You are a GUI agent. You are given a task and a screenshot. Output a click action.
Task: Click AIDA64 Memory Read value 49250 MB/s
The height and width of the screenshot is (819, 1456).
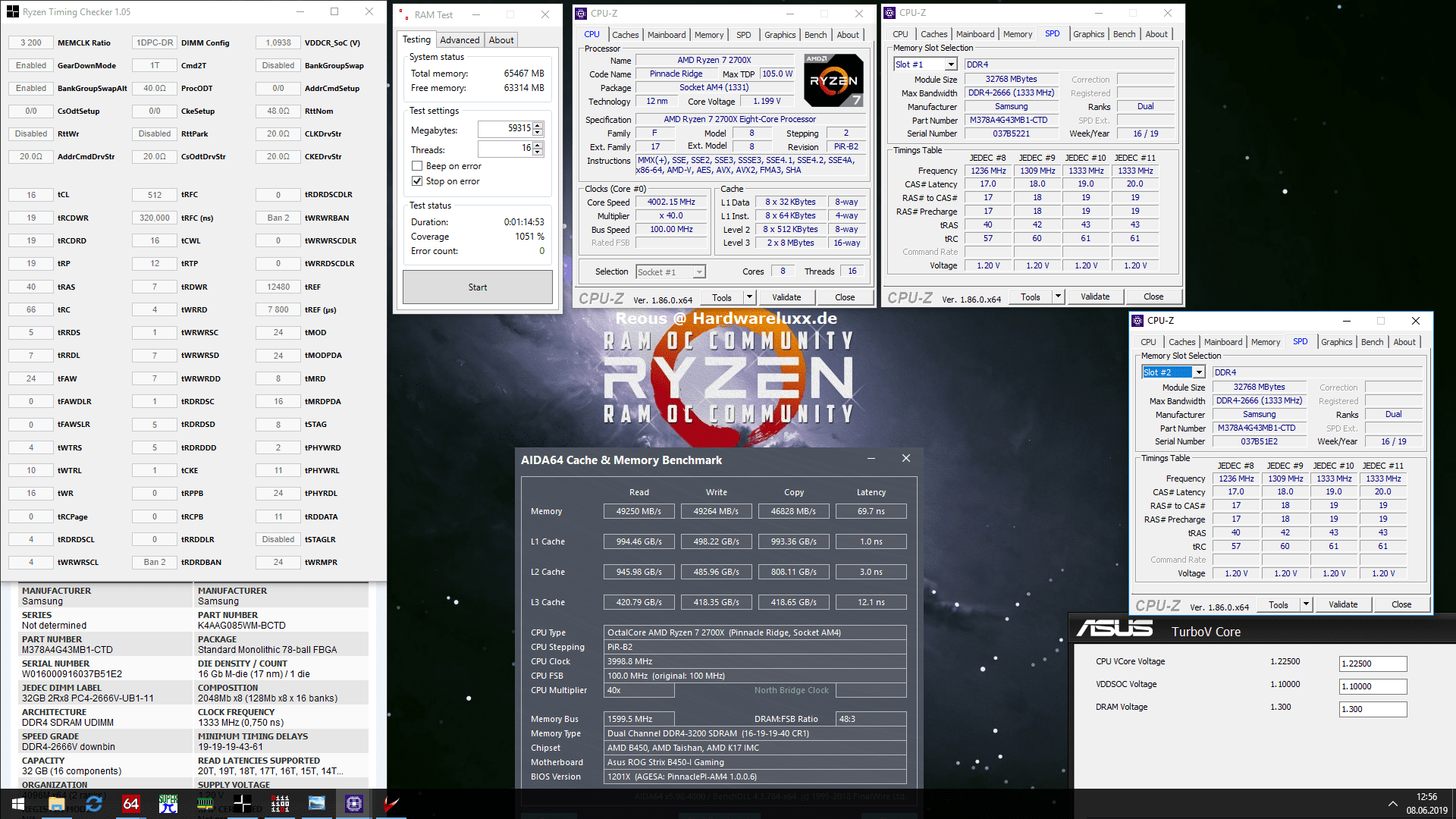[639, 511]
